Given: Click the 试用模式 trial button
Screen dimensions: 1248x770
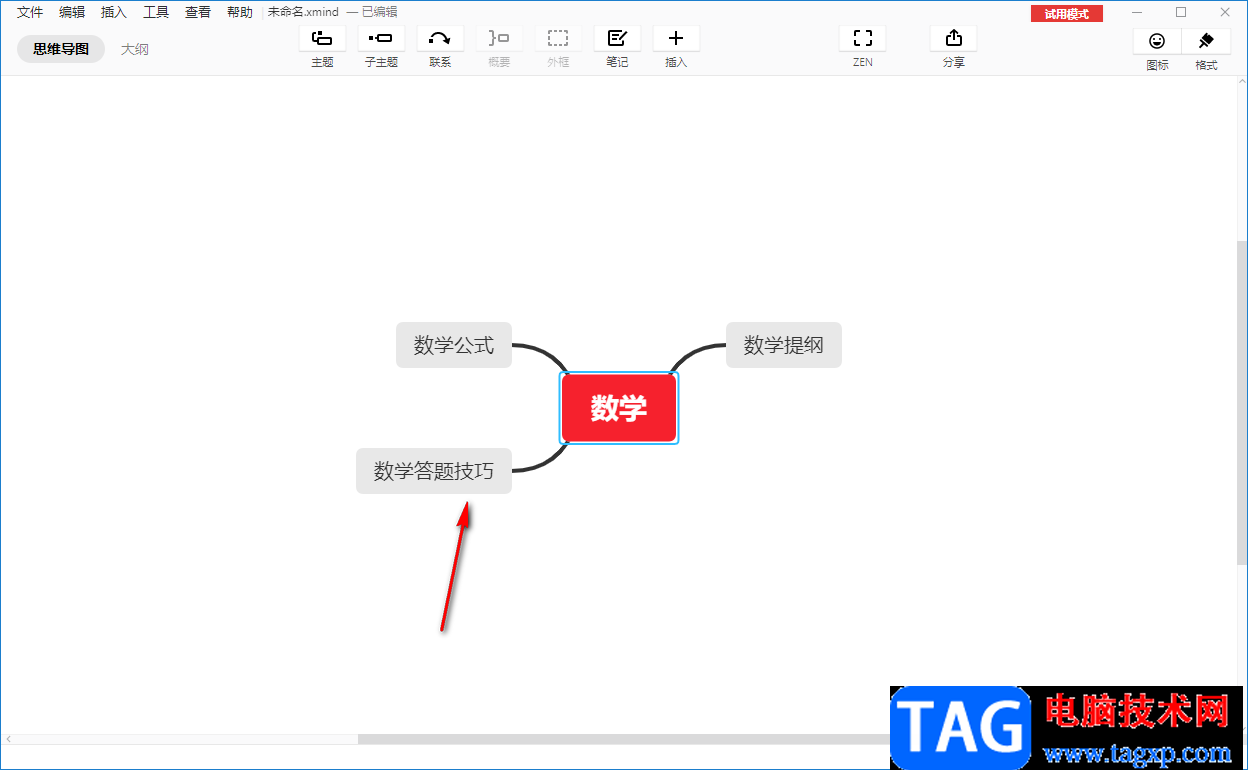Looking at the screenshot, I should pyautogui.click(x=1067, y=13).
